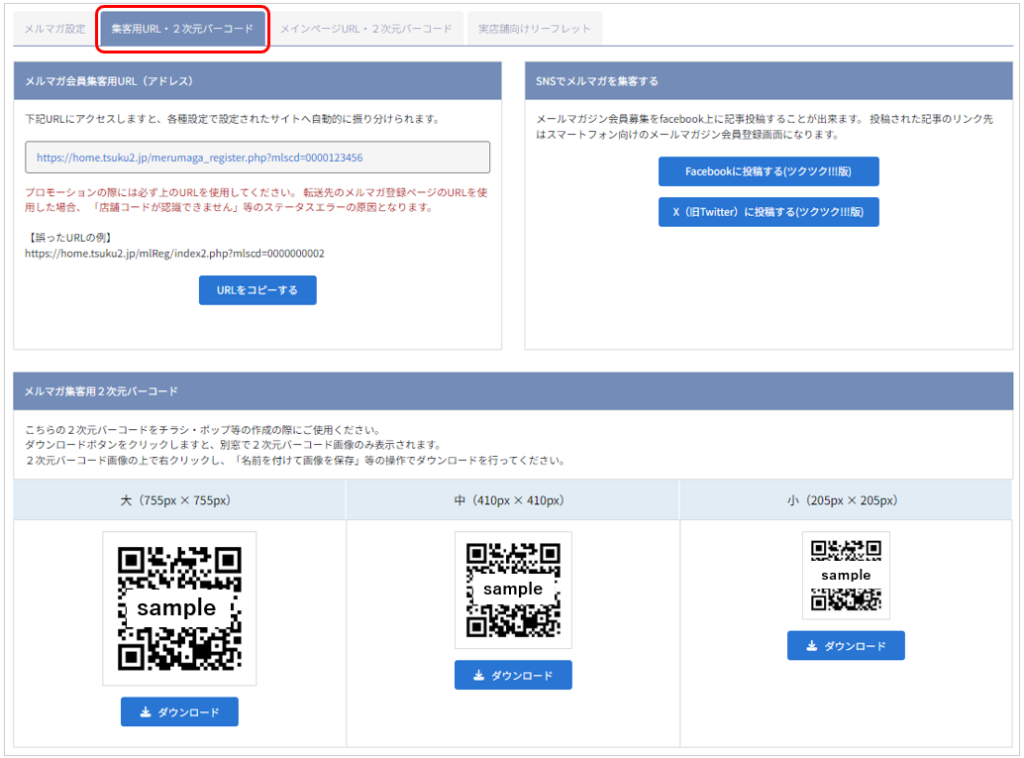
Task: Click the メルマガ集客用2次元バーコード header
Action: click(x=513, y=391)
